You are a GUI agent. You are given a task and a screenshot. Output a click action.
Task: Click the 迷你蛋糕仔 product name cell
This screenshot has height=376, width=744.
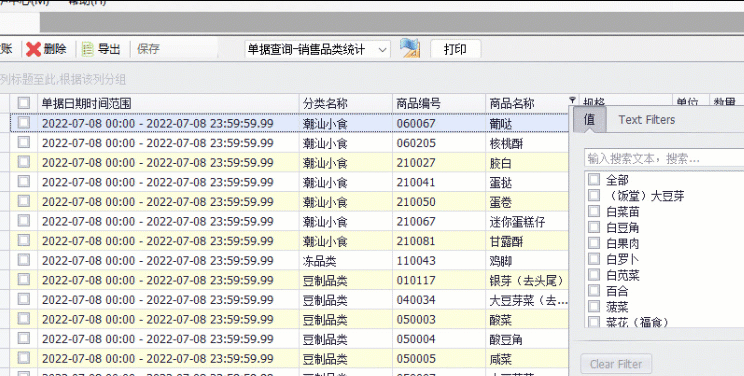coord(527,221)
